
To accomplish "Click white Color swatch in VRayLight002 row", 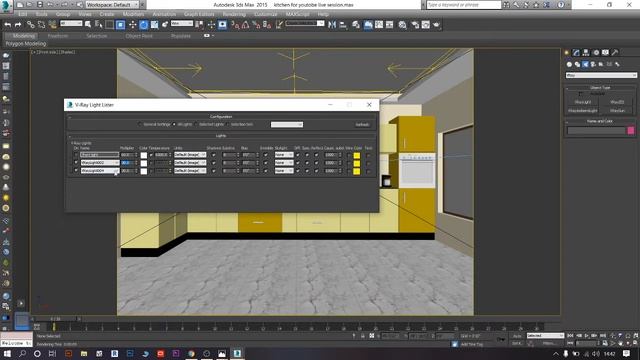I will click(x=144, y=163).
